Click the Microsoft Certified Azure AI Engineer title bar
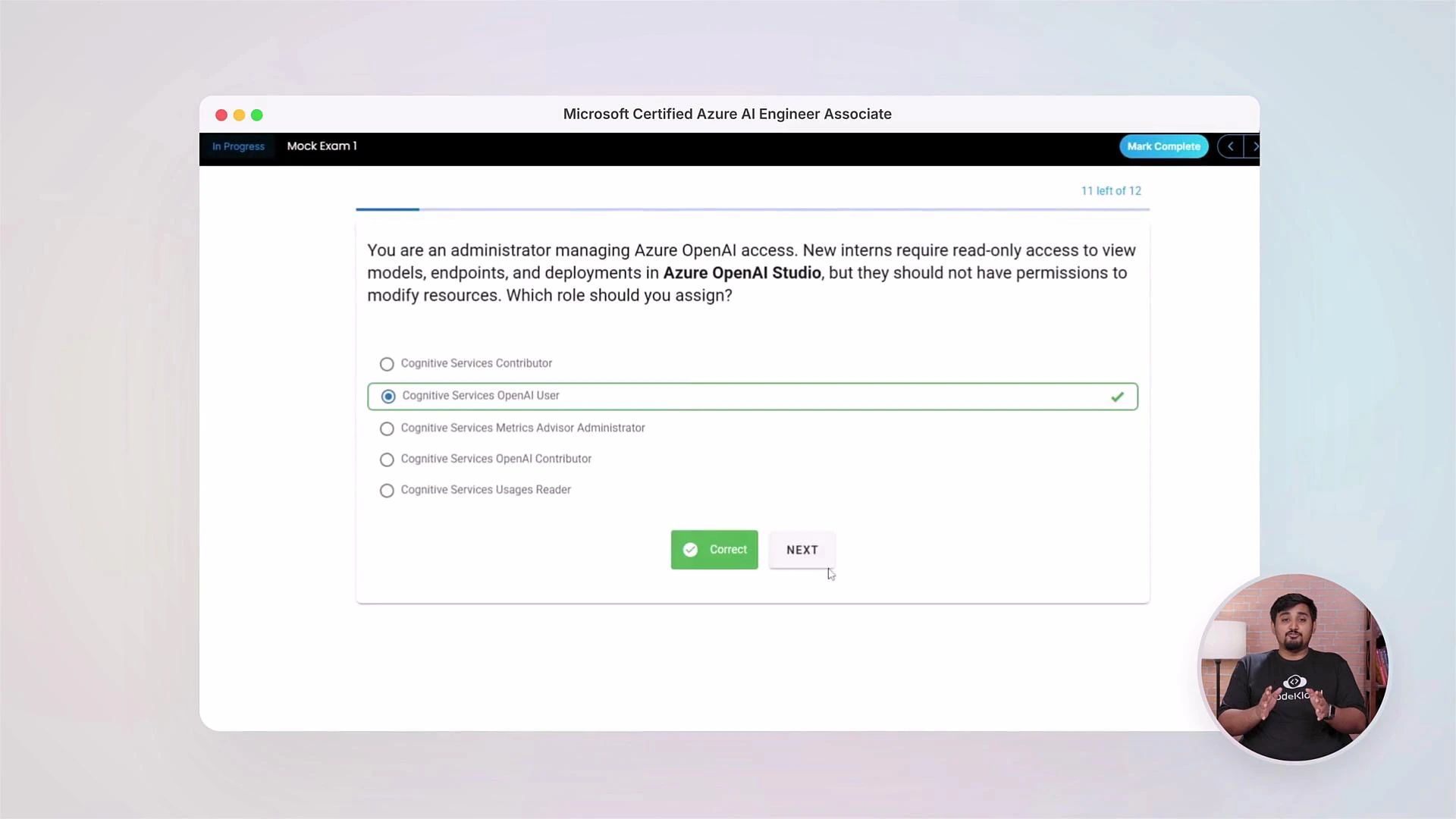1456x819 pixels. pyautogui.click(x=727, y=114)
